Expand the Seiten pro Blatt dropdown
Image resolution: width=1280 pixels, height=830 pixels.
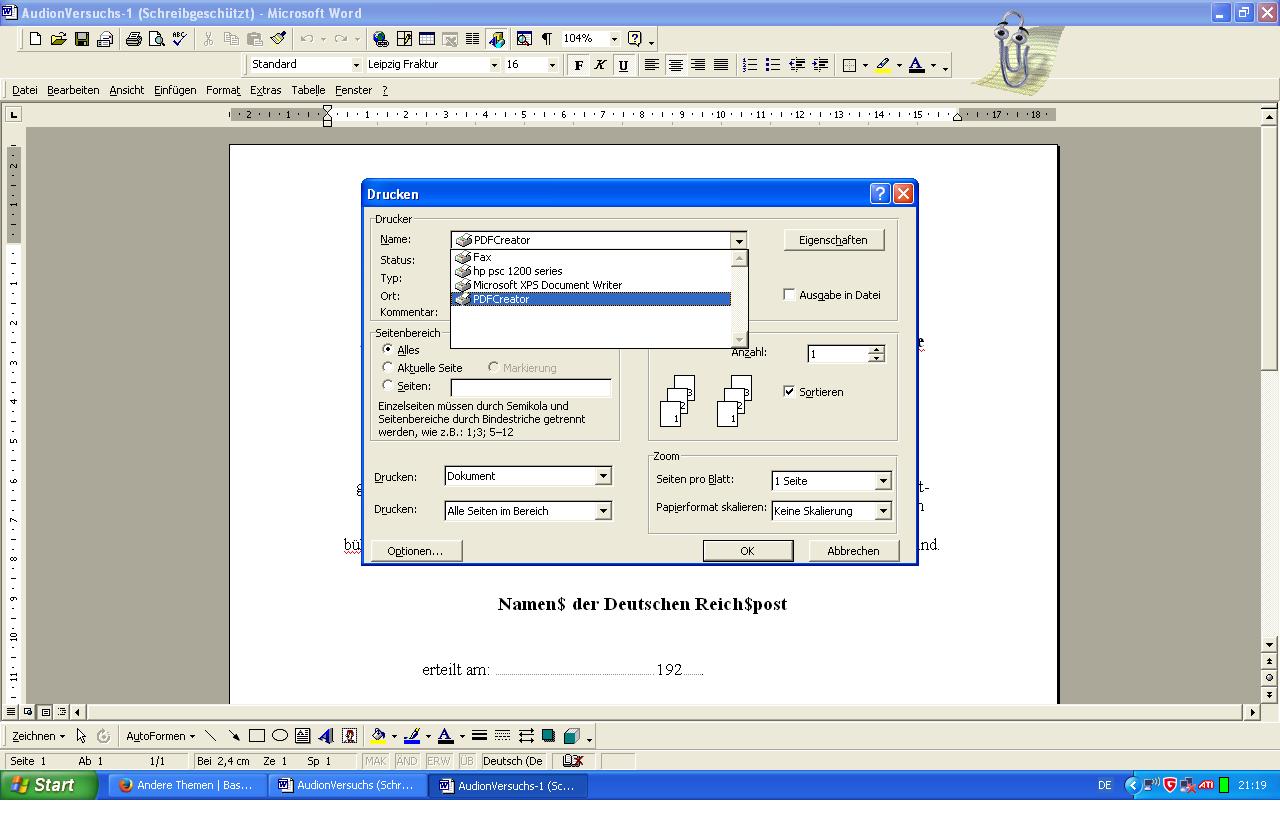883,481
